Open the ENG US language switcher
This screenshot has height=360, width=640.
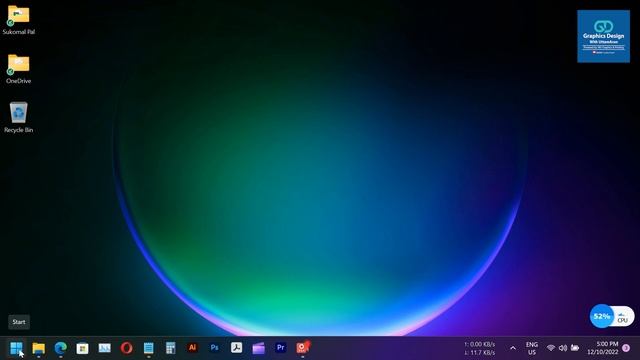click(531, 348)
